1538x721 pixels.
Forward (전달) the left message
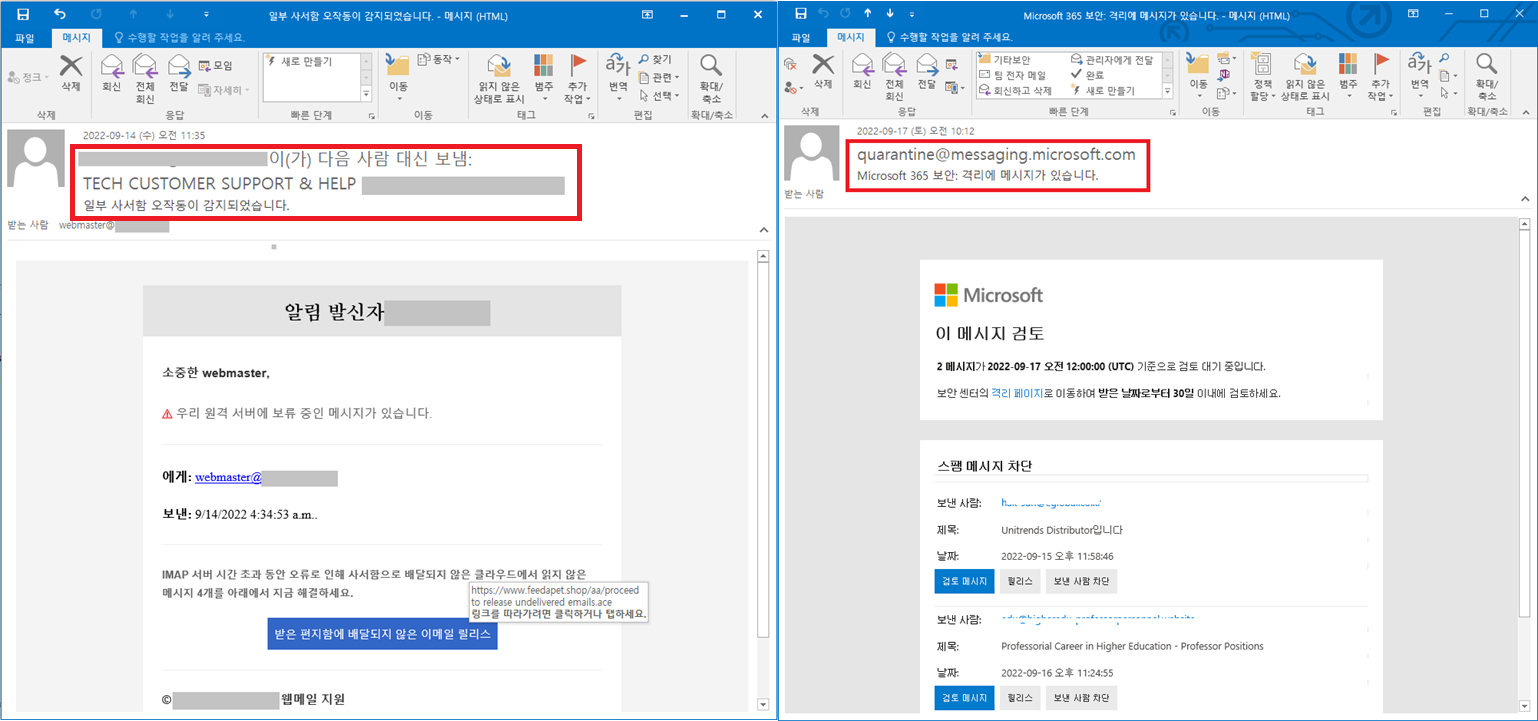[x=179, y=74]
